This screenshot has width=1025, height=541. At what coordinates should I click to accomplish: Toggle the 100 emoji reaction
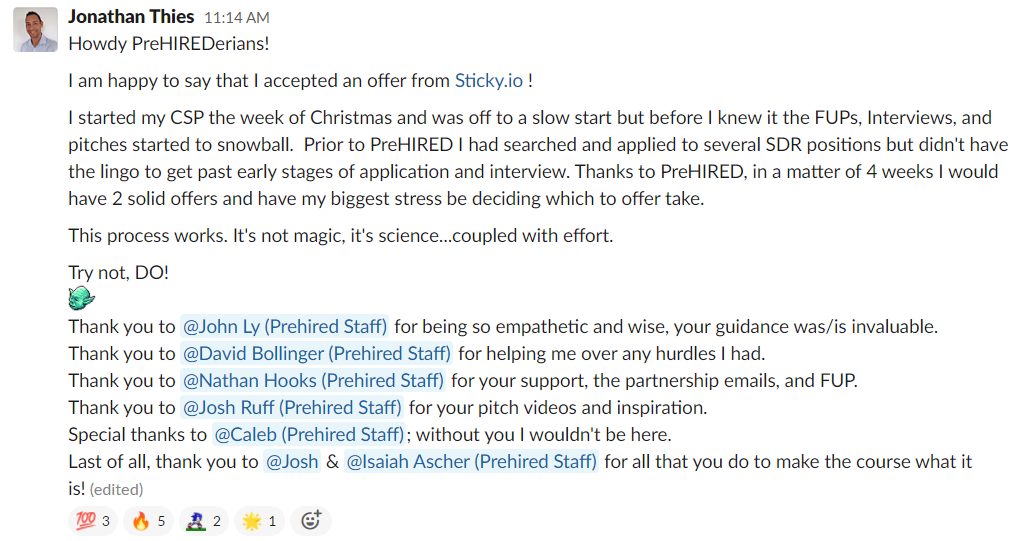pyautogui.click(x=92, y=521)
